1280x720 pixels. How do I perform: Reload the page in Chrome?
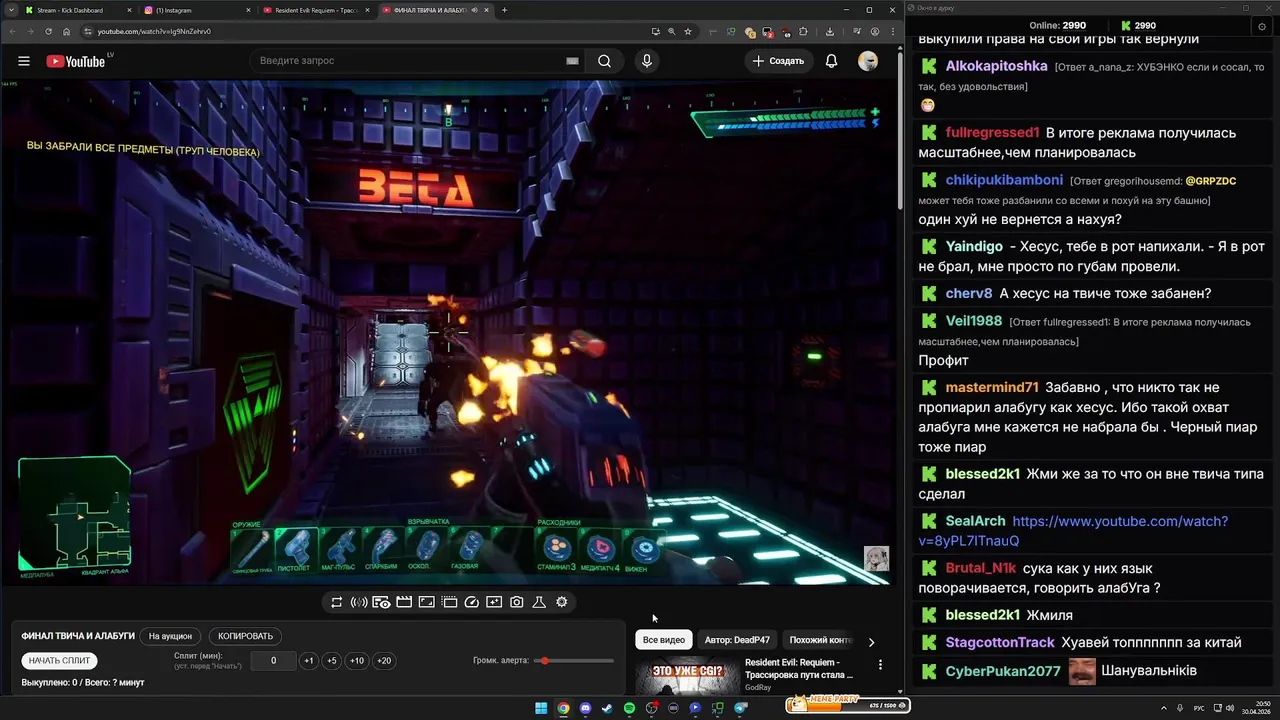pyautogui.click(x=48, y=31)
